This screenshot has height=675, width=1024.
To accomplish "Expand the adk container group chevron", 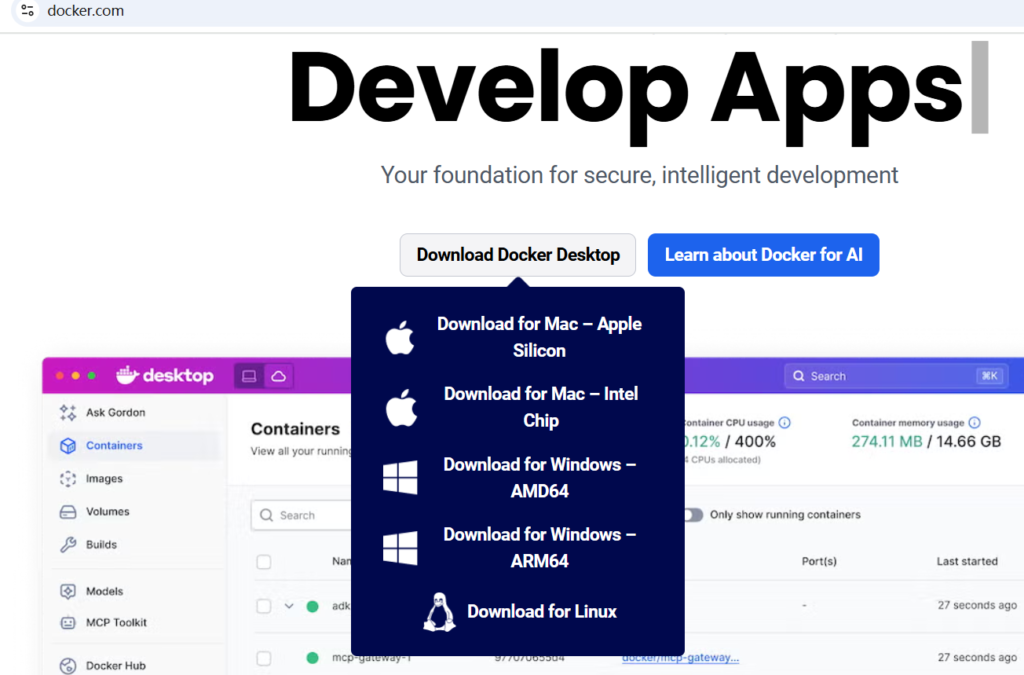I will coord(289,606).
